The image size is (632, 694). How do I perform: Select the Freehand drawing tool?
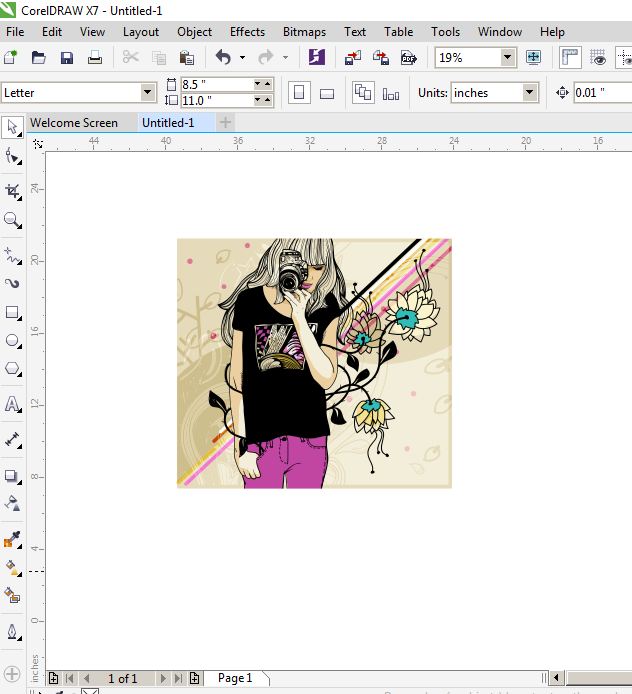coord(12,256)
